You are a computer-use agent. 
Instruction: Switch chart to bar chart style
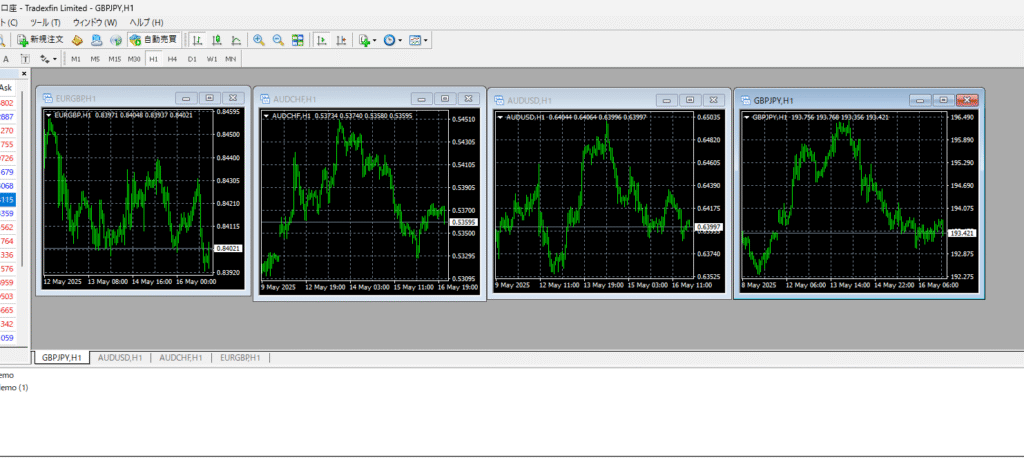click(x=197, y=40)
